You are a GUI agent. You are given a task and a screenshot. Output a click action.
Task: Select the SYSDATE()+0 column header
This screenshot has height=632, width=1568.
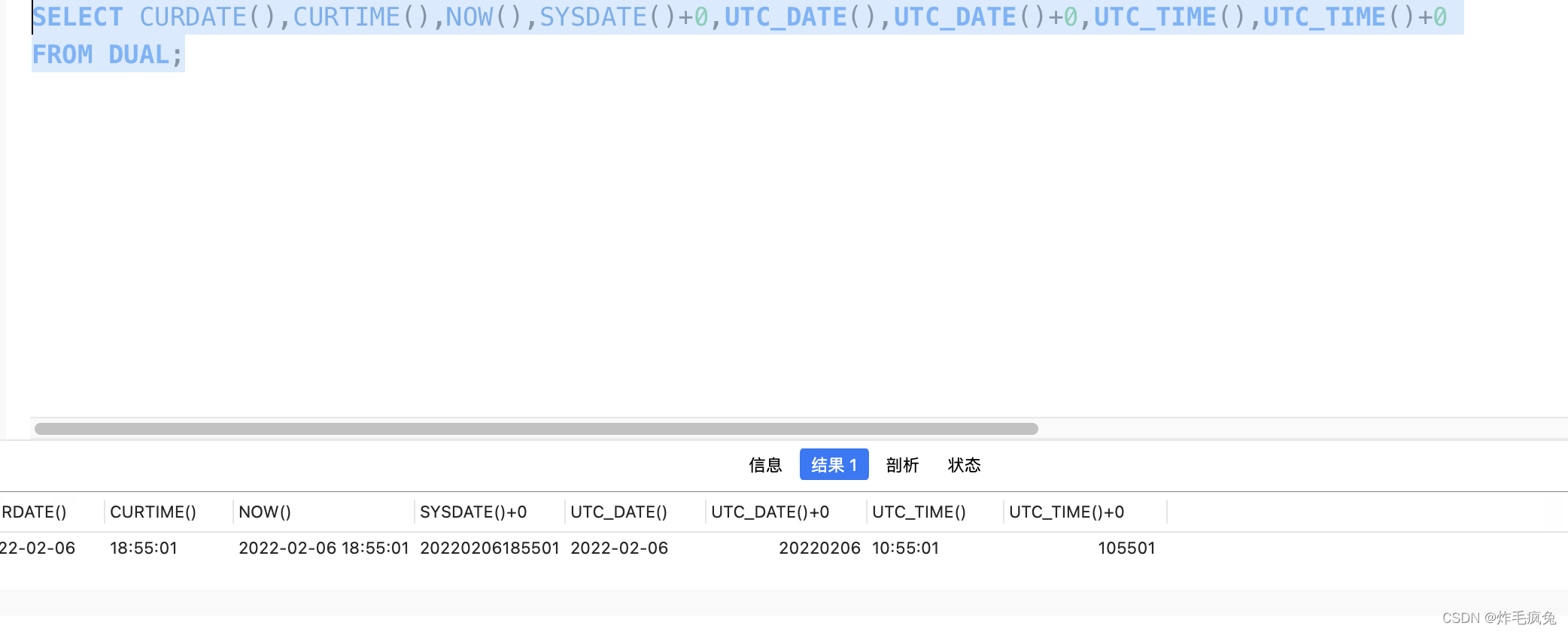pyautogui.click(x=489, y=512)
